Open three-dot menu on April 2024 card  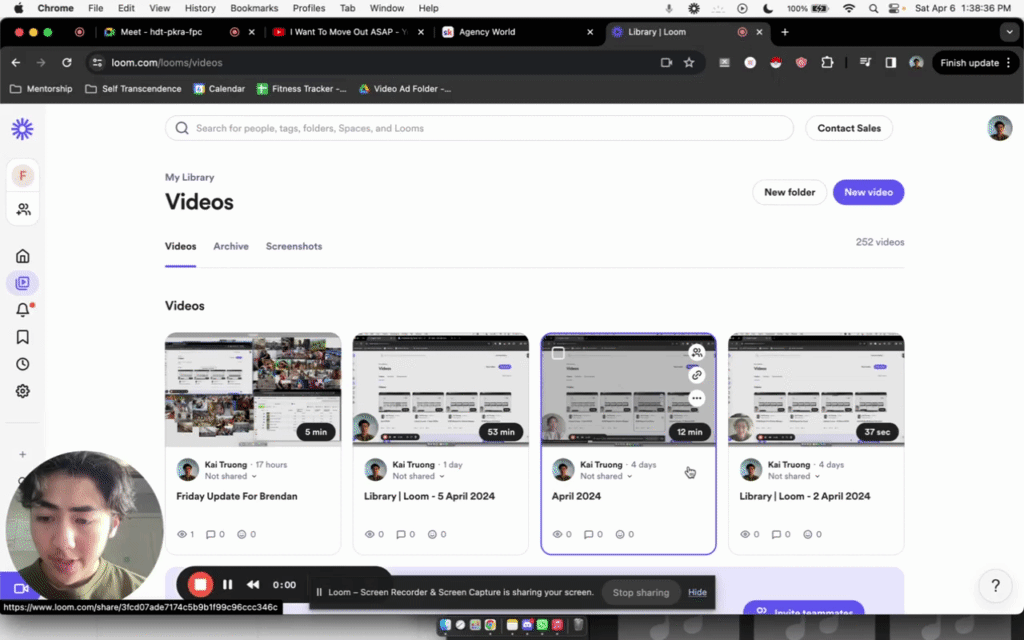click(x=697, y=398)
